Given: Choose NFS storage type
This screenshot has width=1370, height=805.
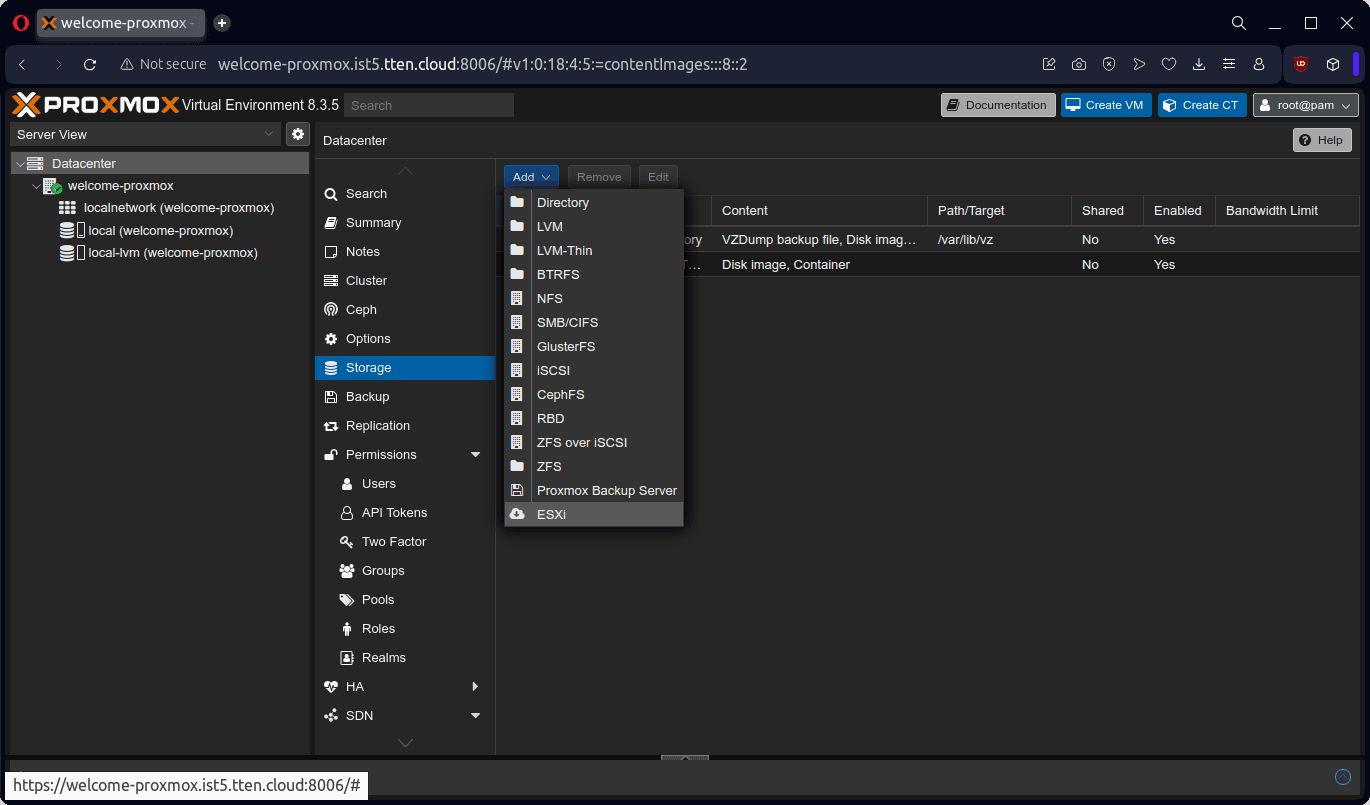Looking at the screenshot, I should tap(594, 298).
